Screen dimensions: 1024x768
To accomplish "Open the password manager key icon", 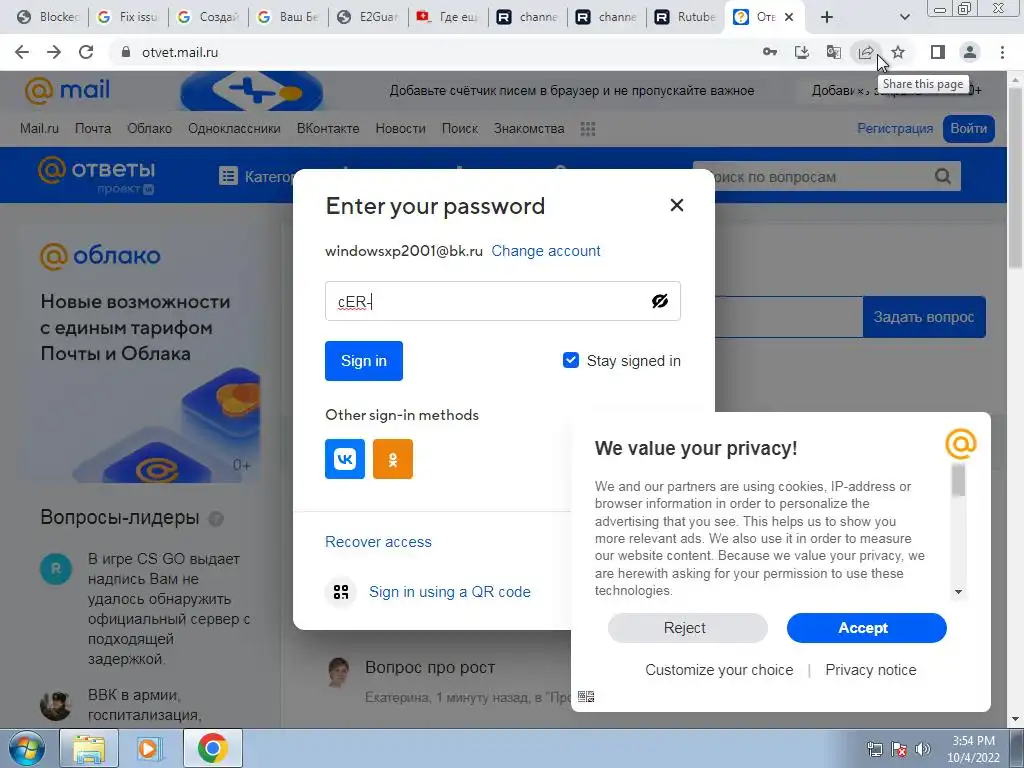I will (770, 52).
